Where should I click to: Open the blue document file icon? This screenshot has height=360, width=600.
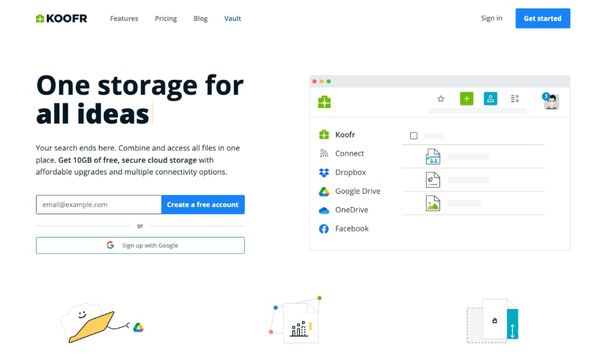(x=433, y=156)
